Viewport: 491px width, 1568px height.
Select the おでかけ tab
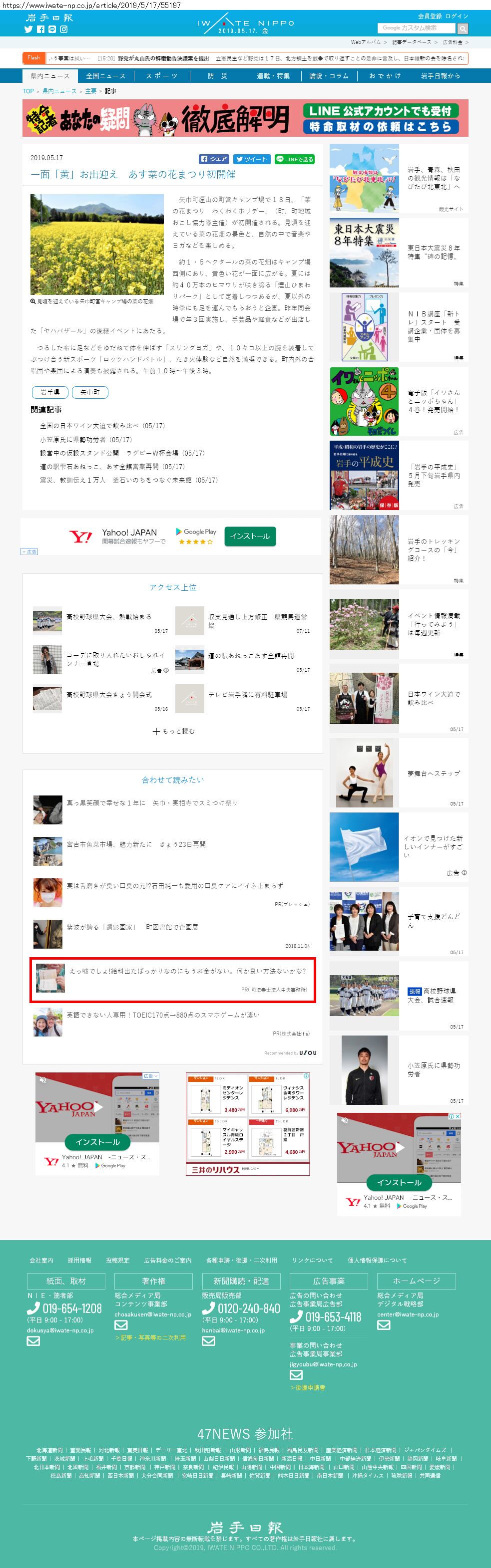(x=385, y=76)
